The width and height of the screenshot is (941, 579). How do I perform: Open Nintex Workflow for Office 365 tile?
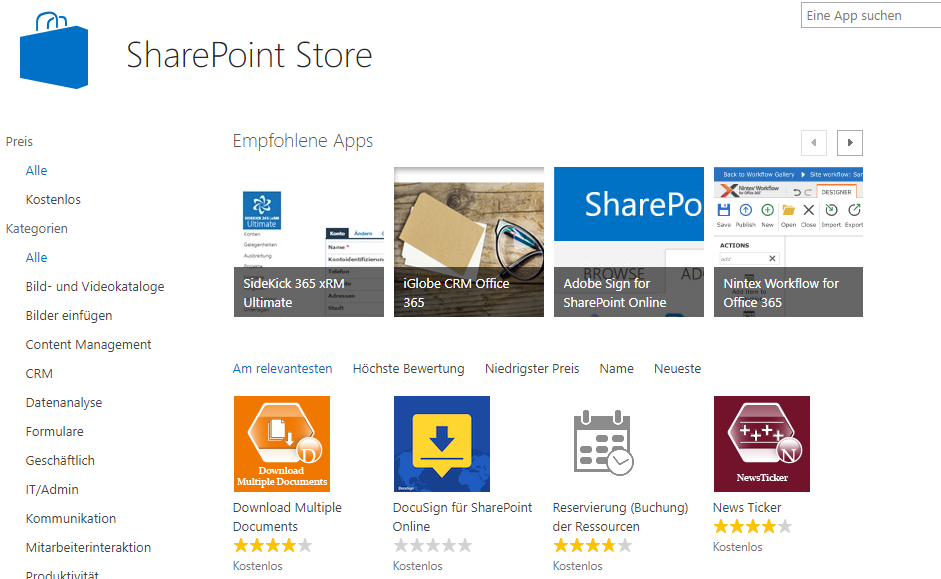coord(788,242)
